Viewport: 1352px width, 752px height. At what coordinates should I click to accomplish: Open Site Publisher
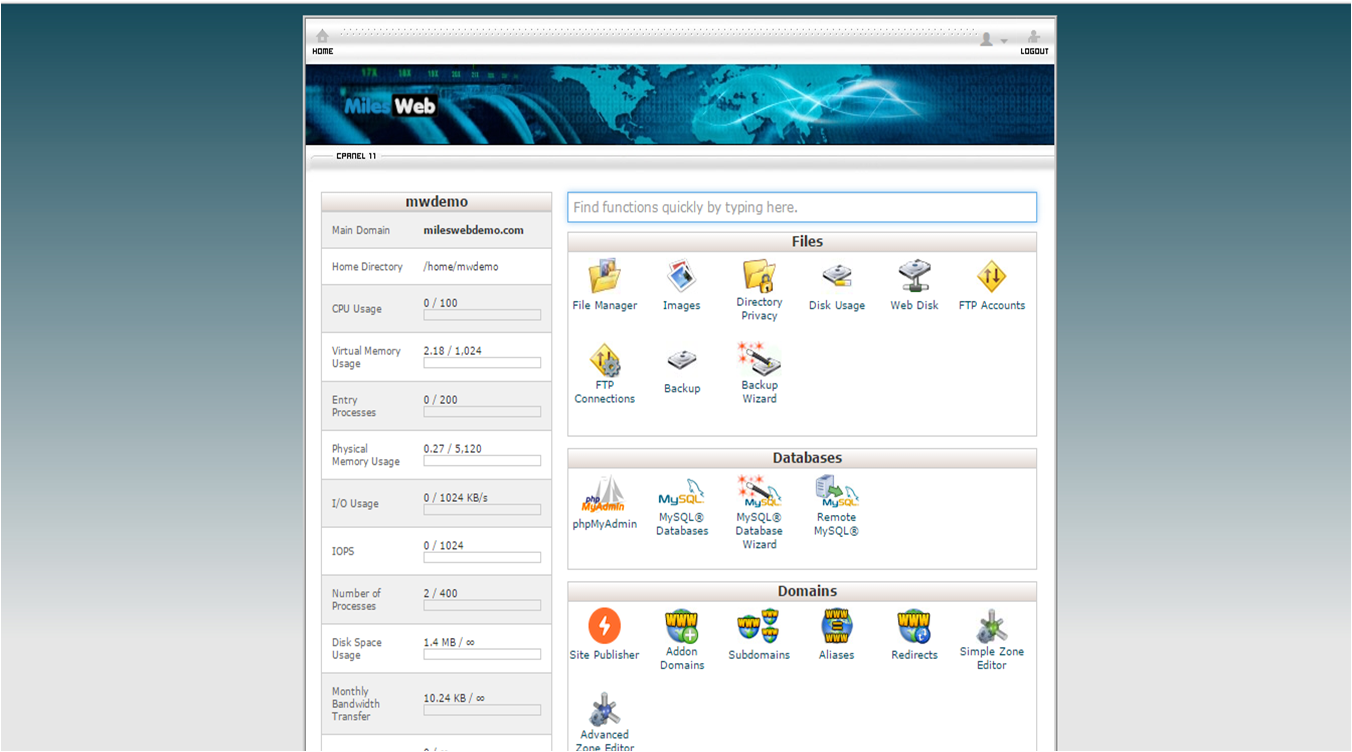coord(604,626)
